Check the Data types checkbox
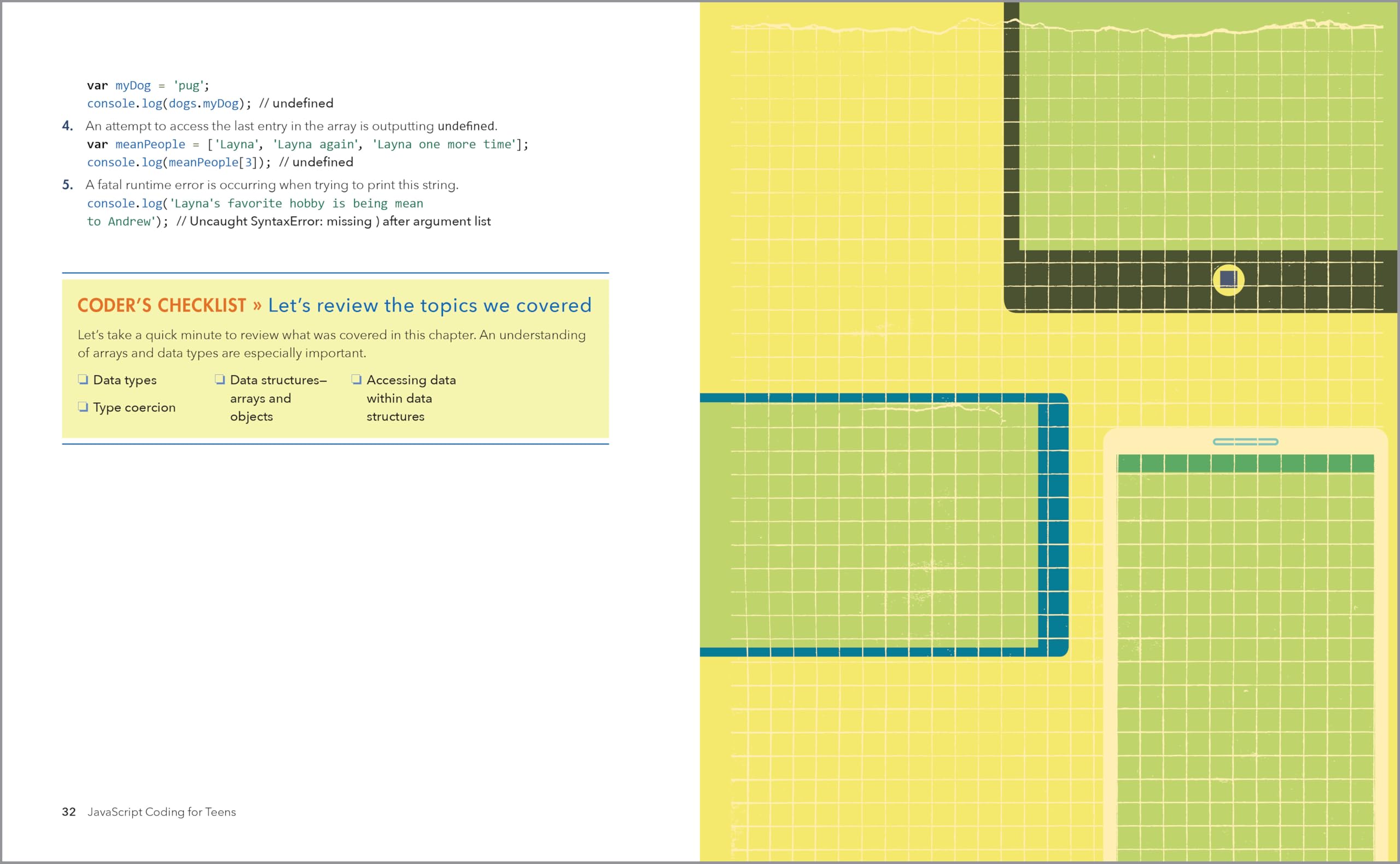Viewport: 1400px width, 864px height. pos(83,379)
